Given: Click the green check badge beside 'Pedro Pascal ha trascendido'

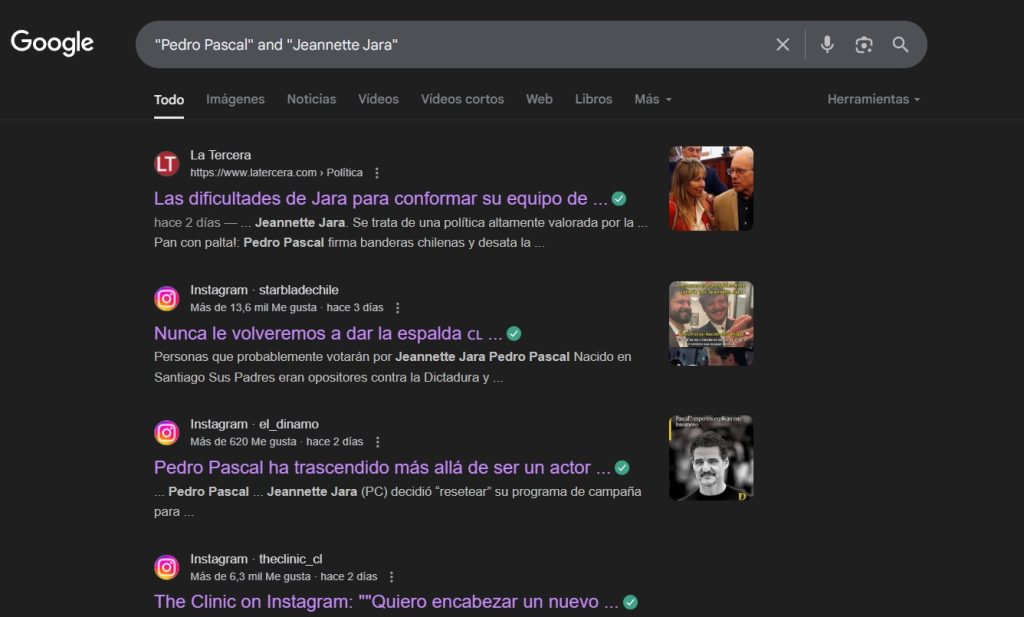Looking at the screenshot, I should point(622,468).
